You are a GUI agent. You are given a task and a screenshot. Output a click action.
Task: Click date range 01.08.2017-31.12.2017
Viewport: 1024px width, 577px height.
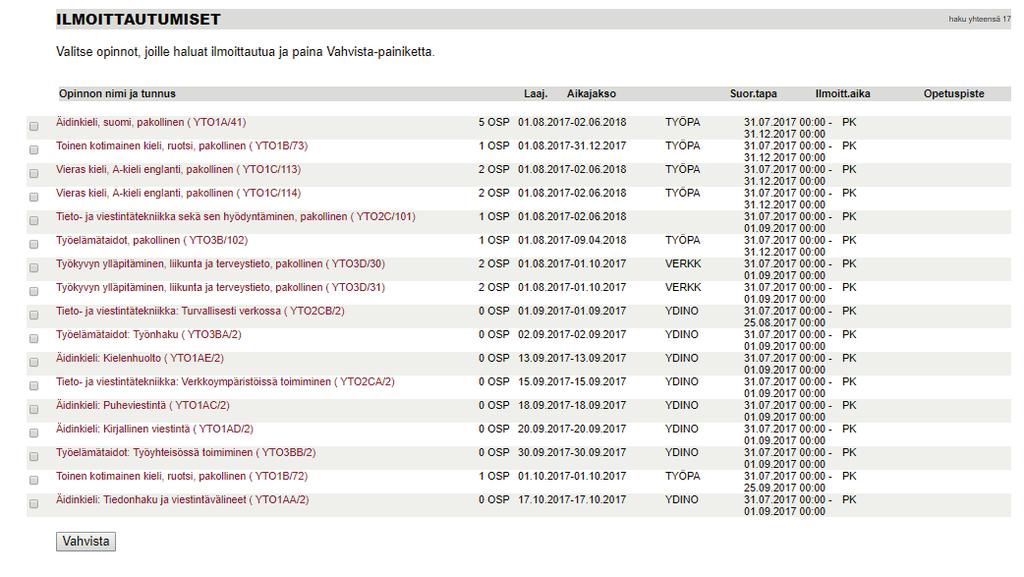click(x=572, y=146)
